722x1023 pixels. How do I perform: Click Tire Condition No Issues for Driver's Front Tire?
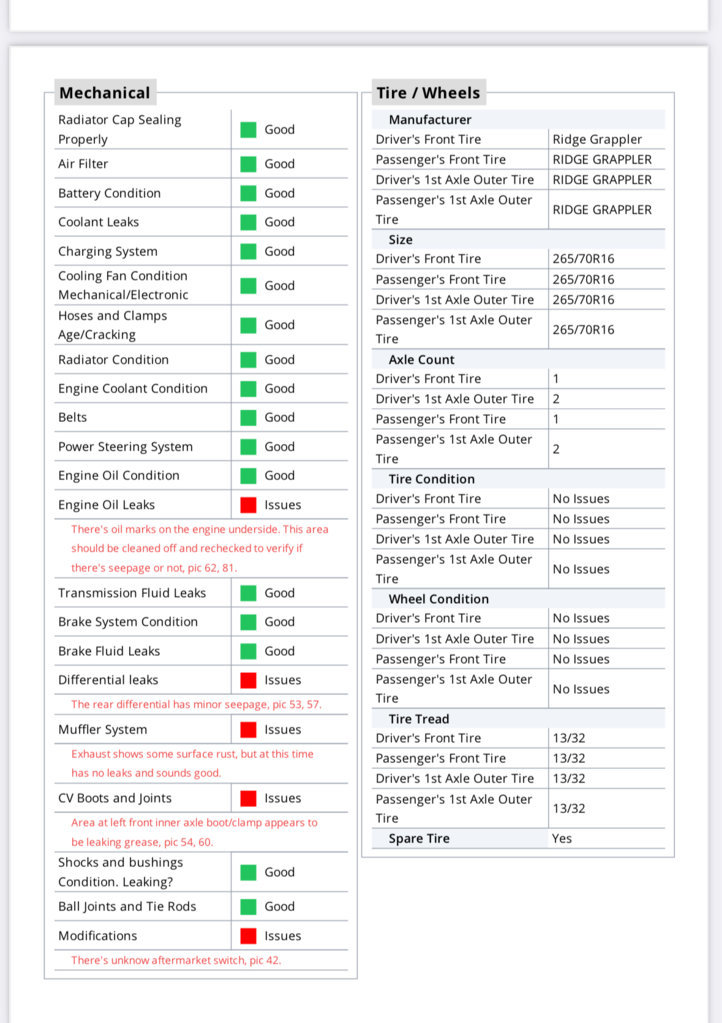point(581,498)
